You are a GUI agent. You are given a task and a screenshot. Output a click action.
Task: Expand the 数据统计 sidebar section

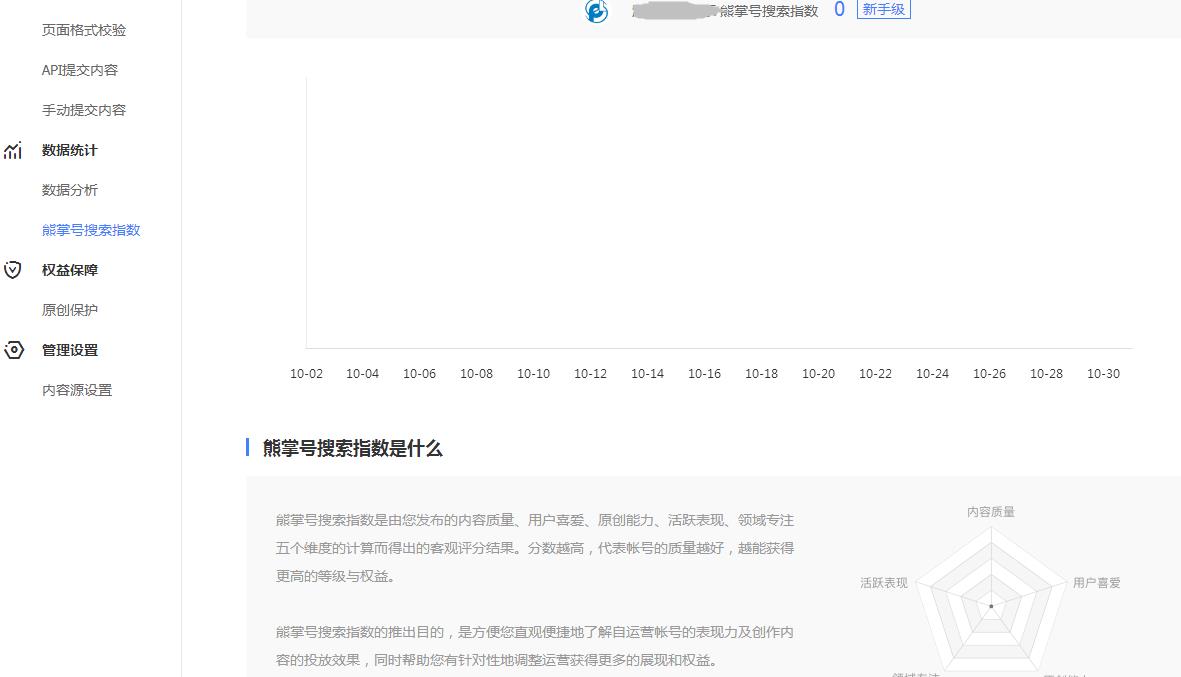68,150
